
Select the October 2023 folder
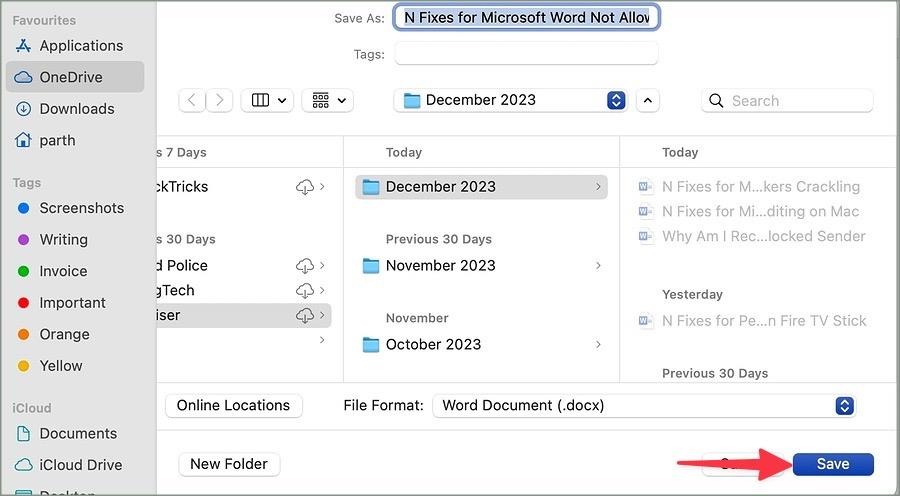point(482,344)
